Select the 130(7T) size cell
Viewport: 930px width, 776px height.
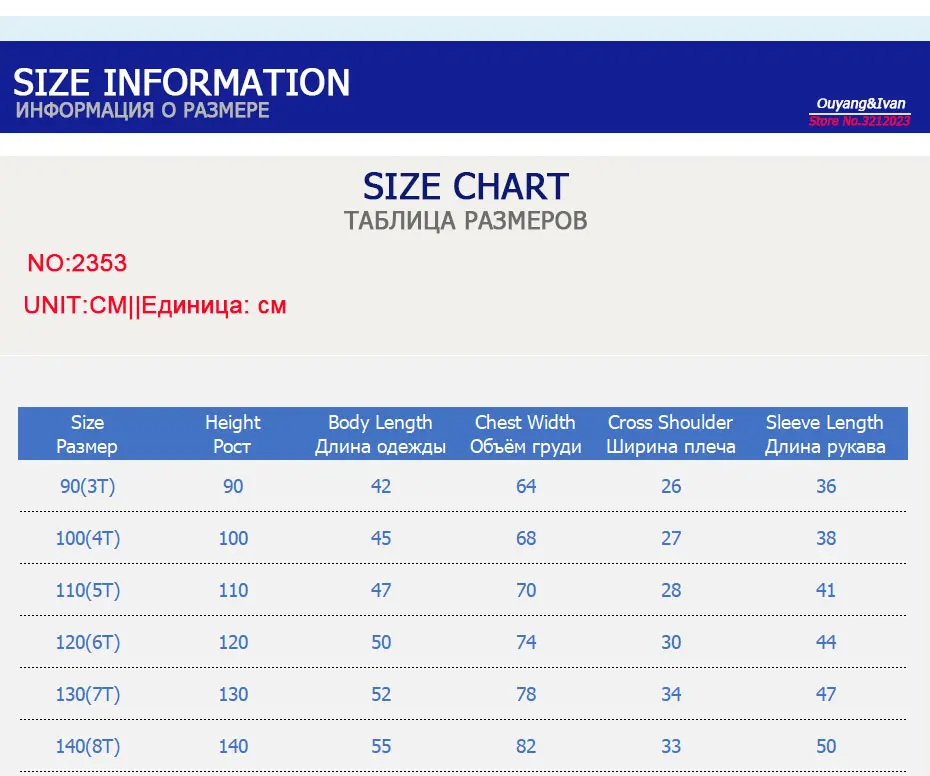[87, 694]
